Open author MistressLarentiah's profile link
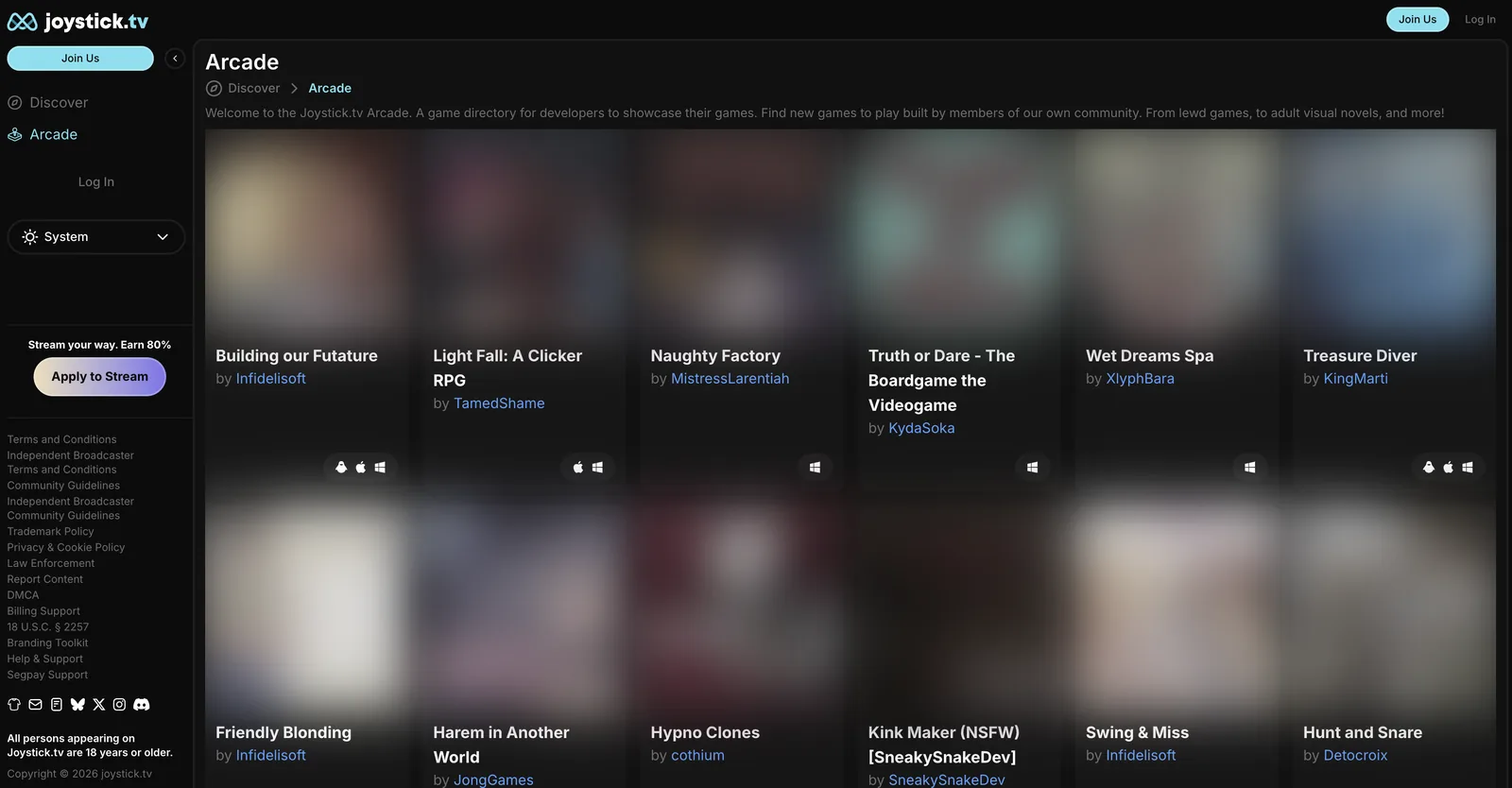 coord(730,379)
